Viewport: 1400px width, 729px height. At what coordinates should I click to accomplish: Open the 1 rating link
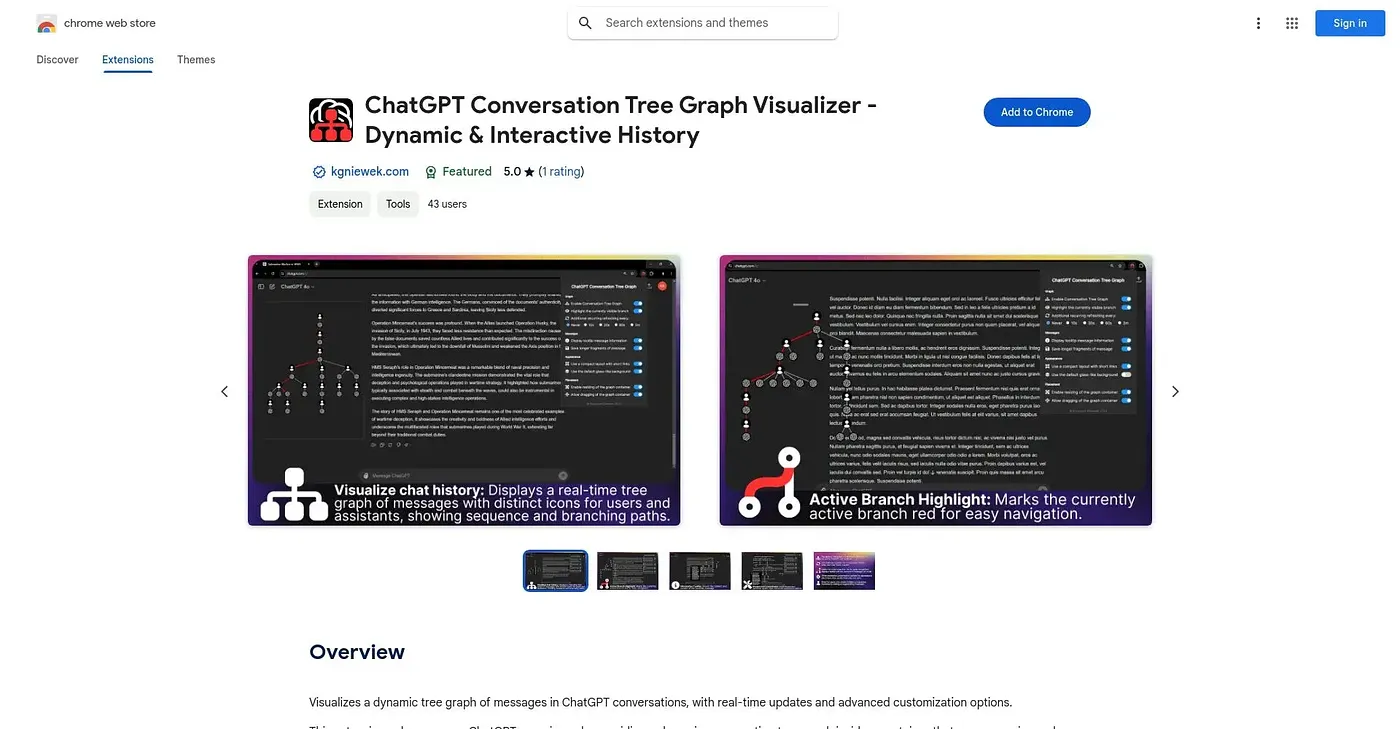[x=561, y=172]
